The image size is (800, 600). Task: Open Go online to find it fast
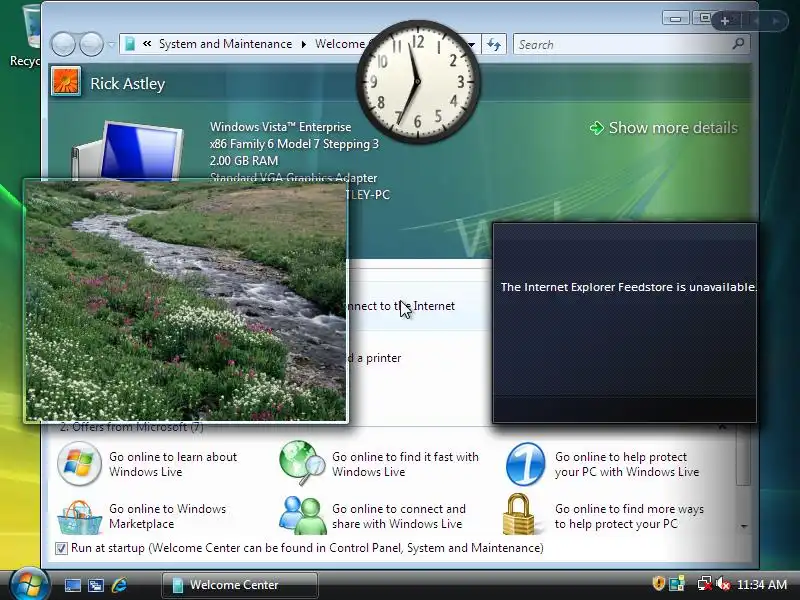point(405,464)
